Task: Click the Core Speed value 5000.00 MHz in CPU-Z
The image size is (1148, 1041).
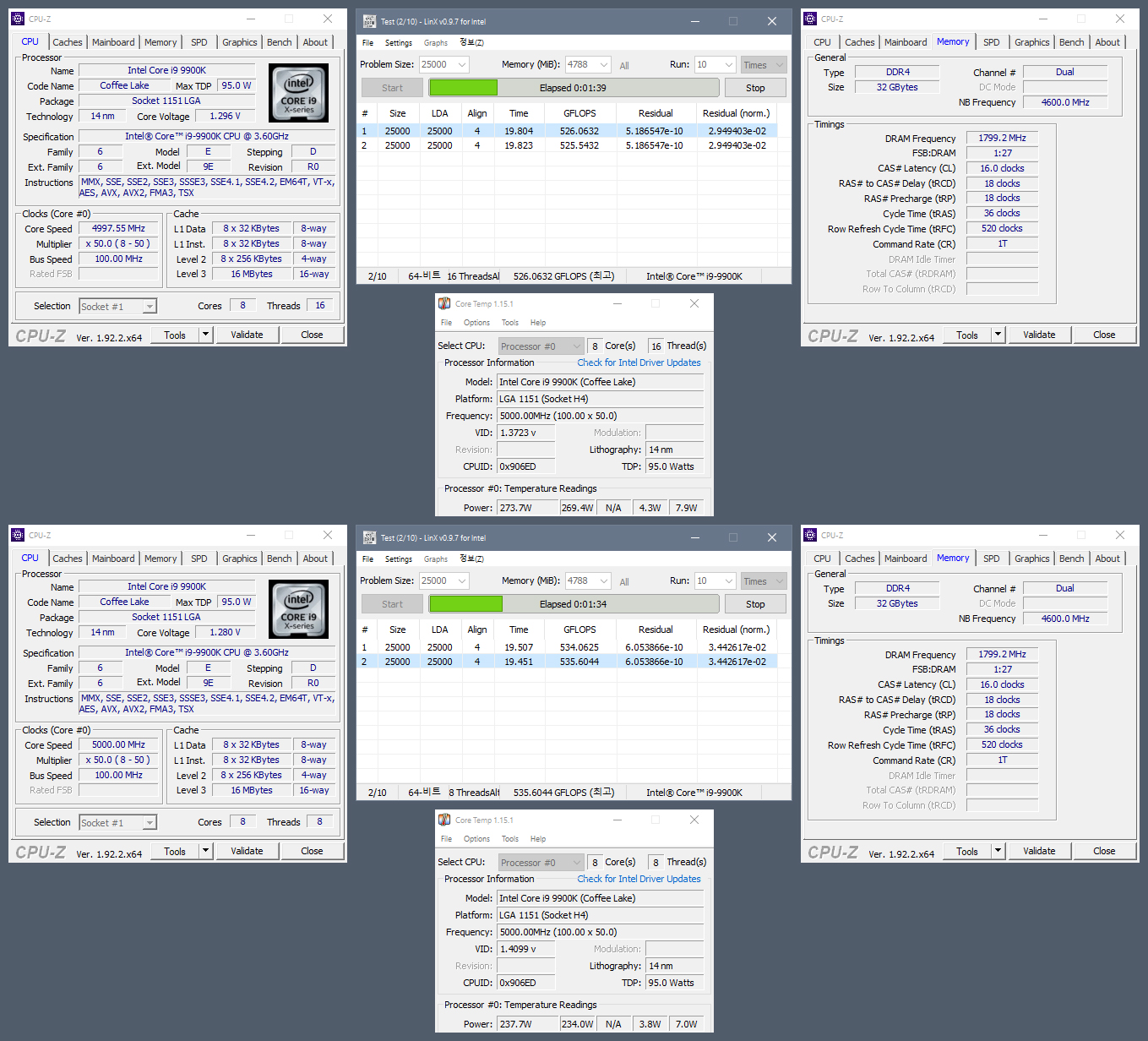Action: coord(119,744)
